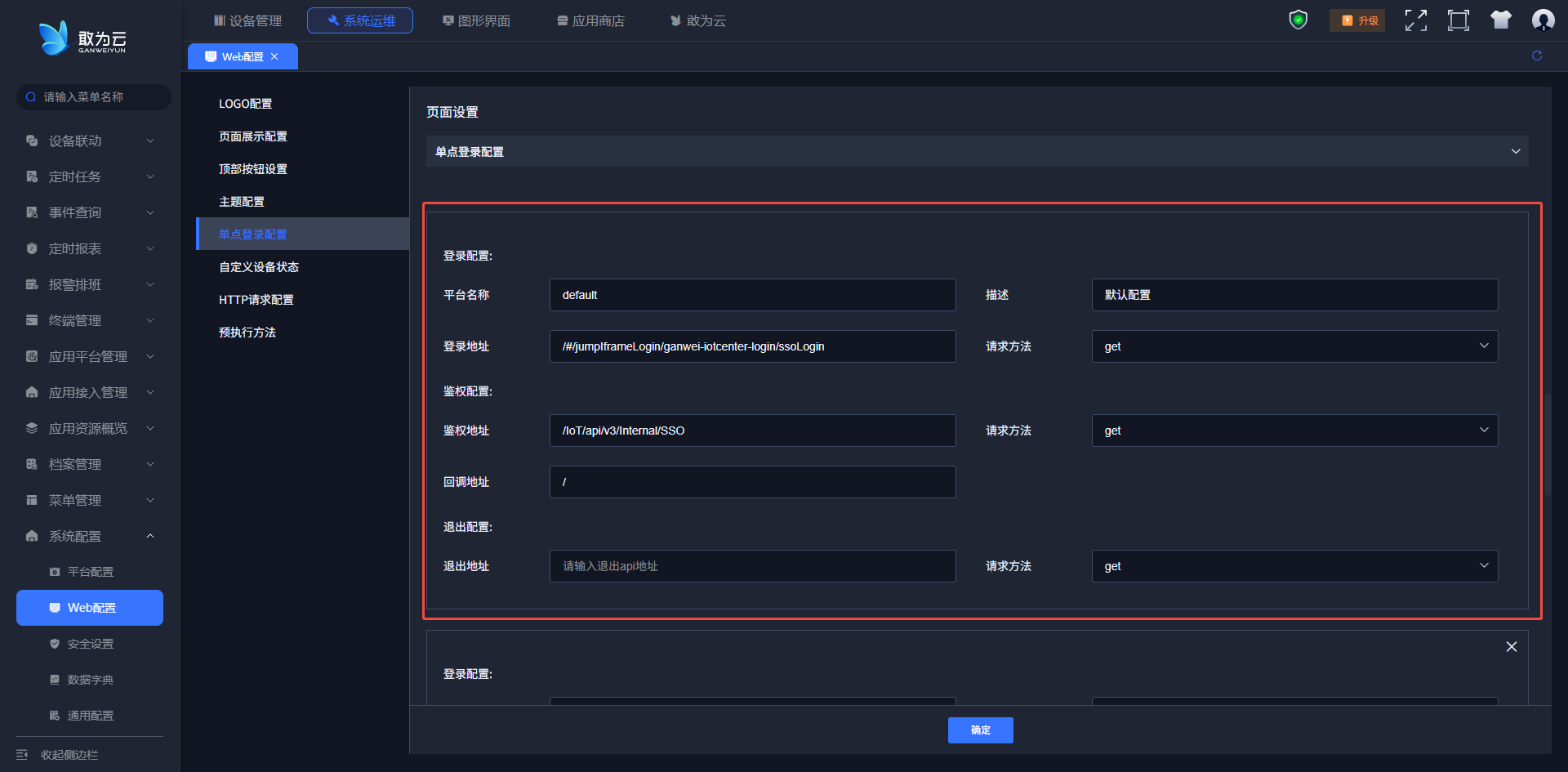Switch to 设备管理 top tab
1568x772 pixels.
pyautogui.click(x=247, y=20)
